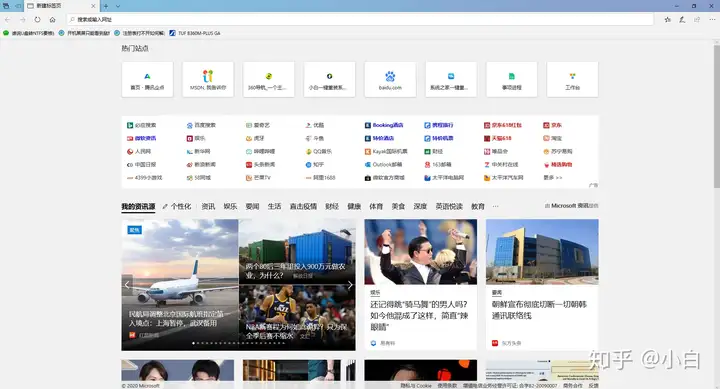The height and width of the screenshot is (389, 720).
Task: Open 个性化 with the pencil icon
Action: tap(177, 206)
